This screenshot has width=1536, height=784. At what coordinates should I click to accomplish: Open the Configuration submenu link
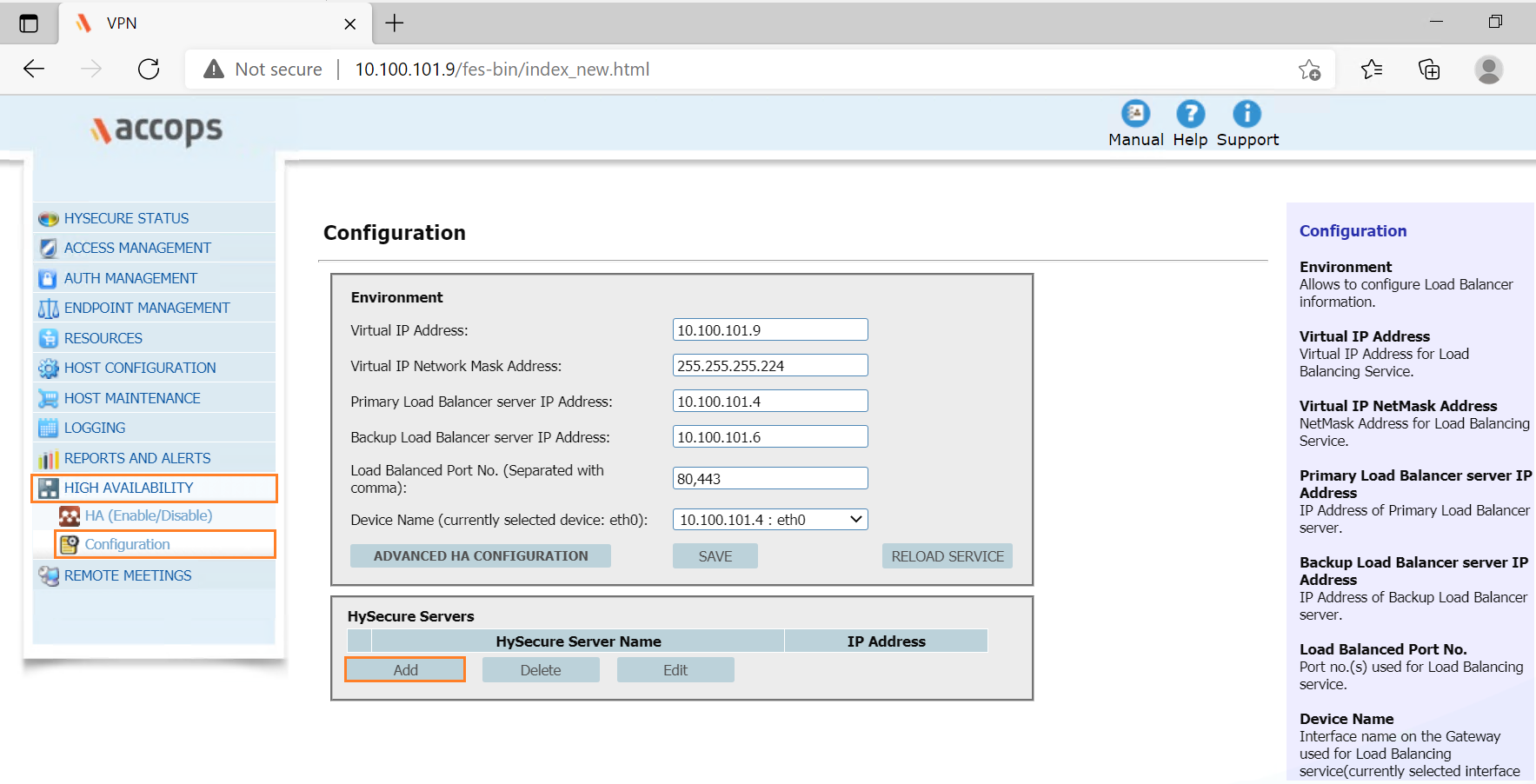pyautogui.click(x=127, y=544)
